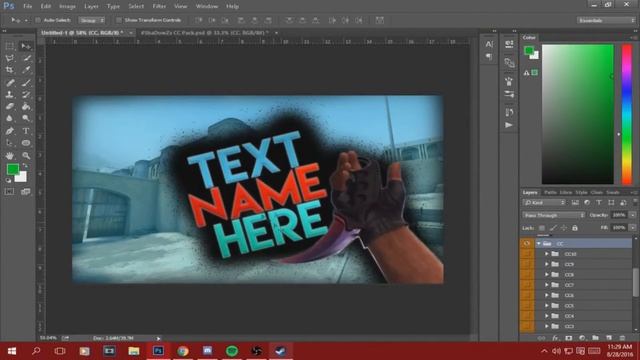Click the background white color swatch
This screenshot has height=360, width=640.
pos(22,178)
